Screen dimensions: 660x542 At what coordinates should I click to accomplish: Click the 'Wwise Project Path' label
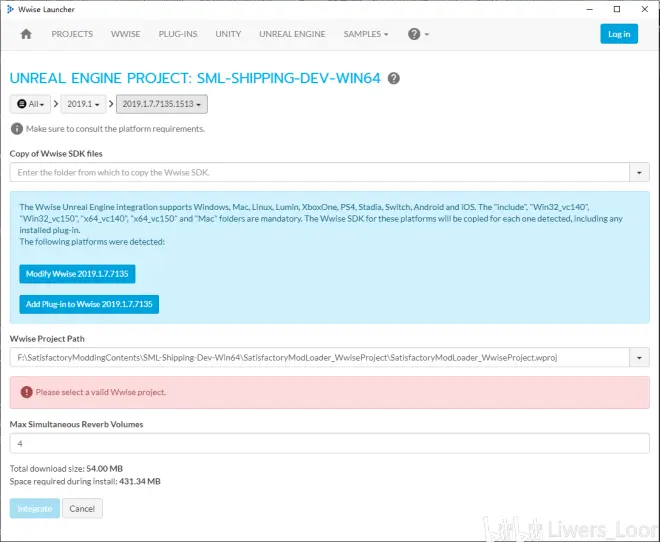click(47, 339)
